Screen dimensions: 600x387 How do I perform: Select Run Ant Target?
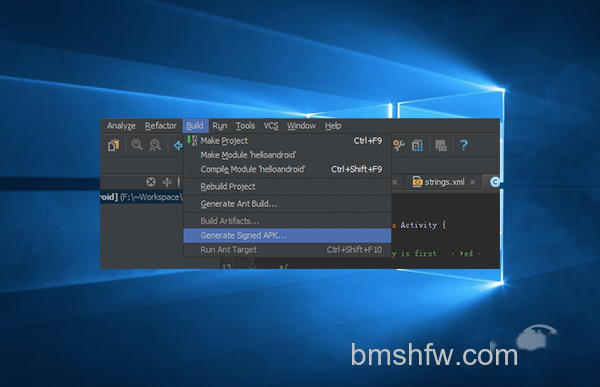pyautogui.click(x=287, y=250)
